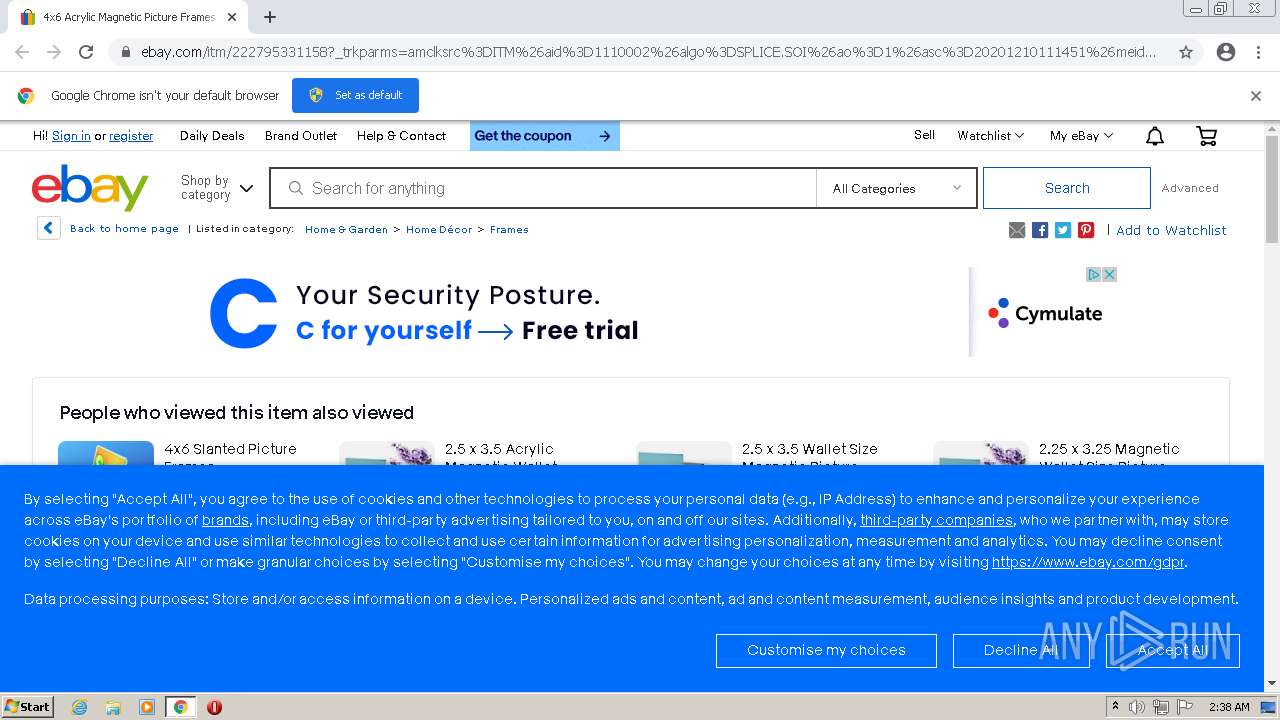Open 4x6 Slanted Picture Frames item
Screen dimensions: 1280x720
pos(230,449)
